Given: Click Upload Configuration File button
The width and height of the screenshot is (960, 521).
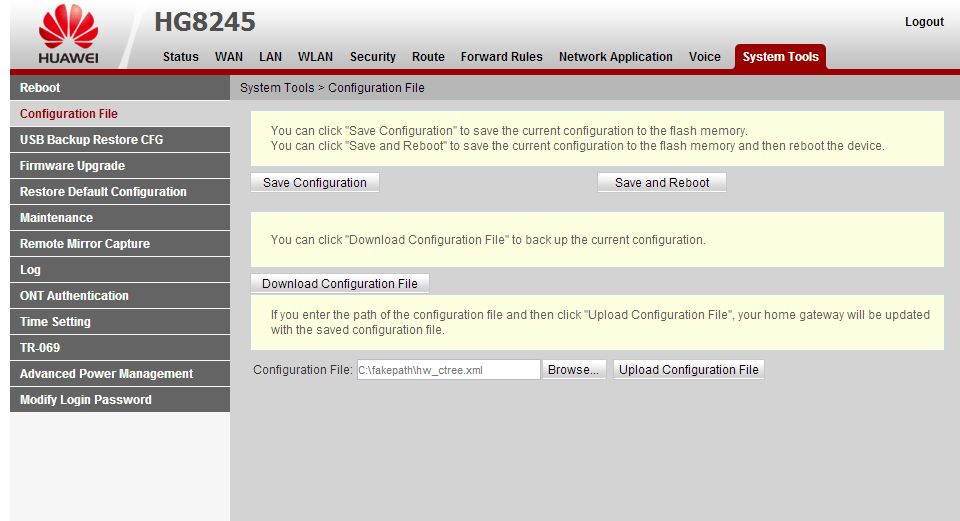Looking at the screenshot, I should (689, 370).
